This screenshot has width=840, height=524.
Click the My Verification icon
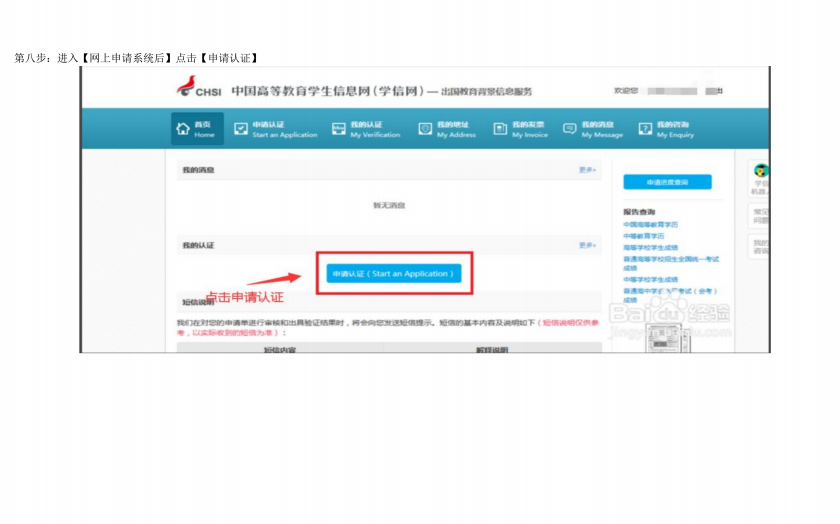(x=339, y=129)
